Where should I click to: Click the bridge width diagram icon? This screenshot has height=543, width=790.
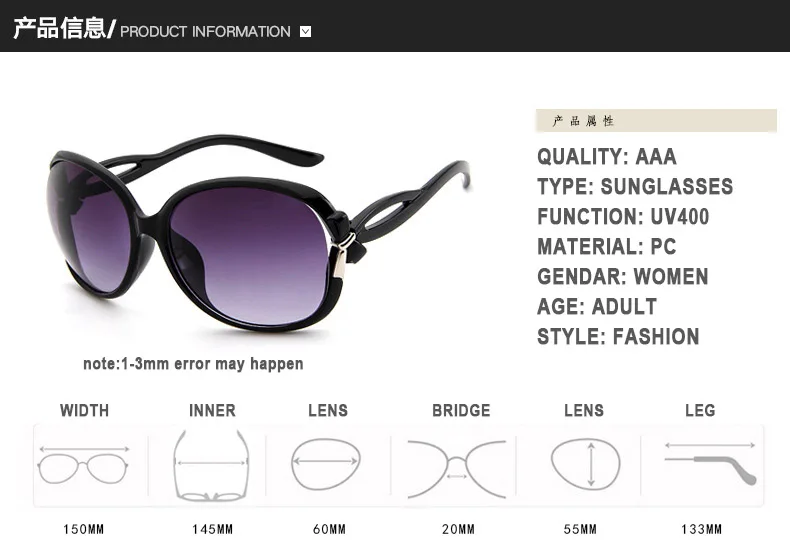(457, 469)
